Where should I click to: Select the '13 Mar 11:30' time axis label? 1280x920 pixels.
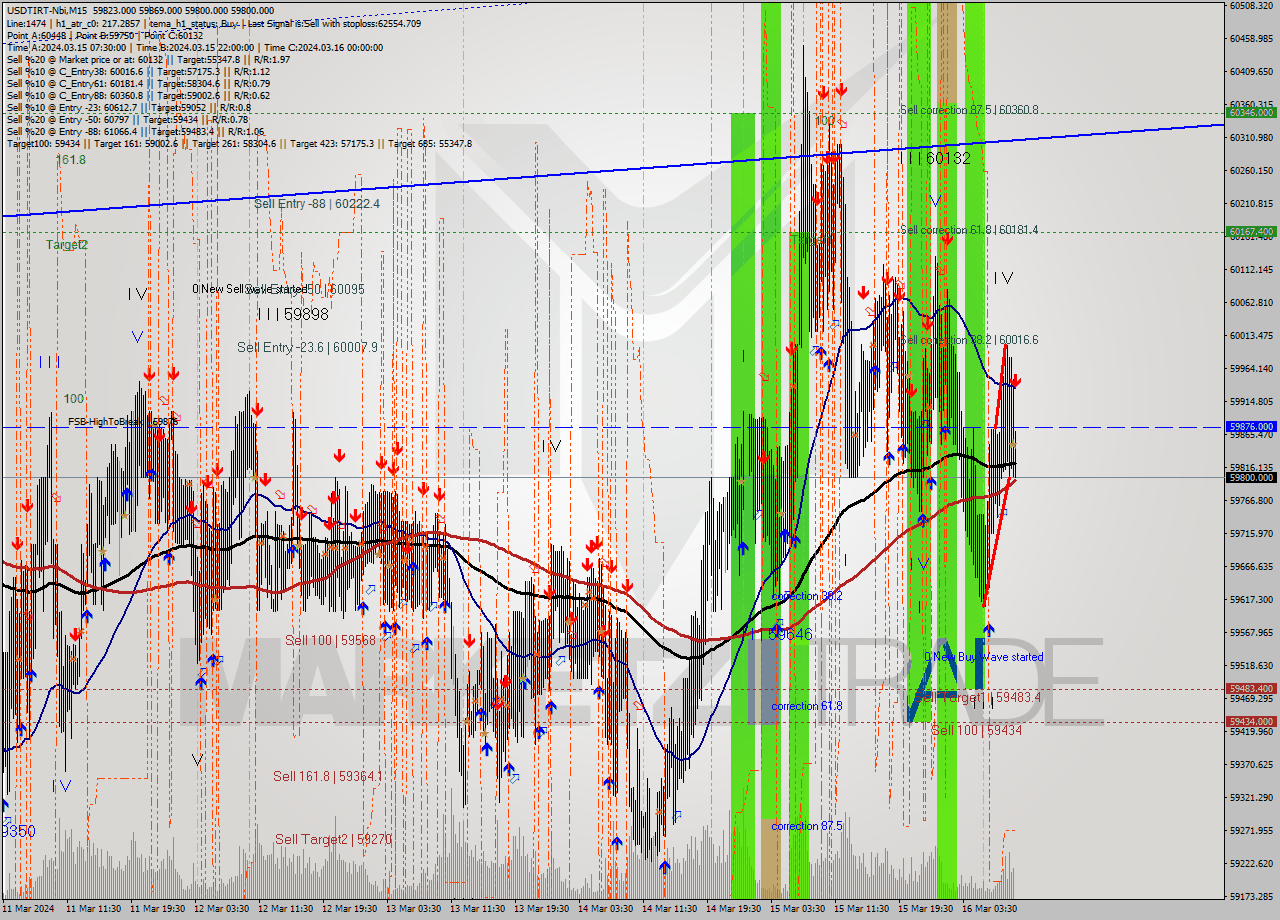click(478, 909)
